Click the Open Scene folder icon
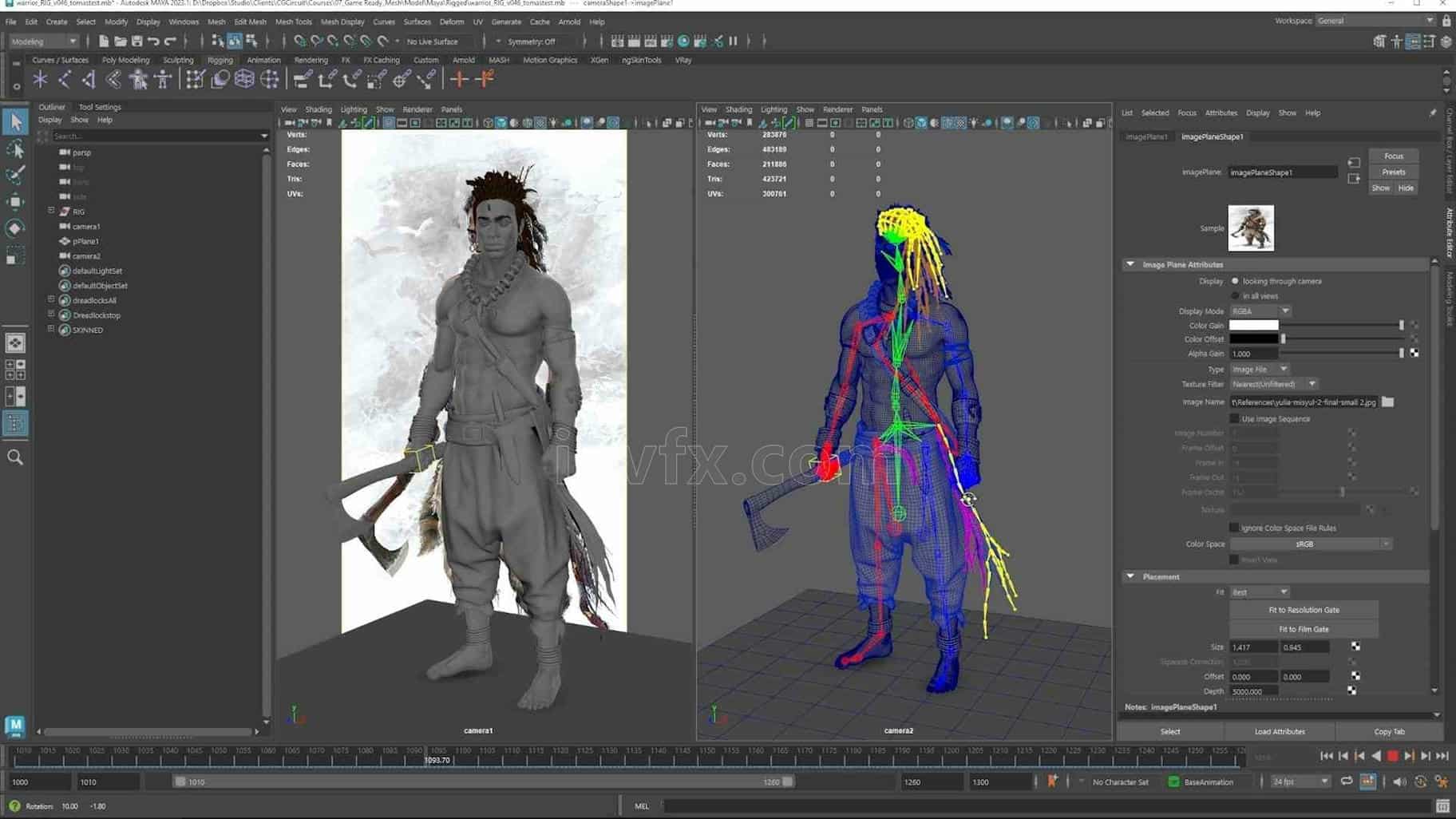The image size is (1456, 819). (x=121, y=41)
